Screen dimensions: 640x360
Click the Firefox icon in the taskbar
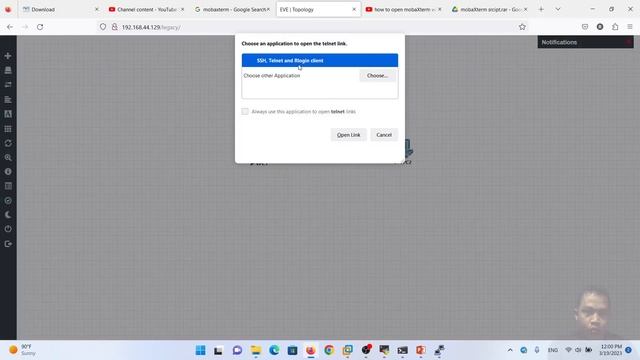(x=311, y=350)
